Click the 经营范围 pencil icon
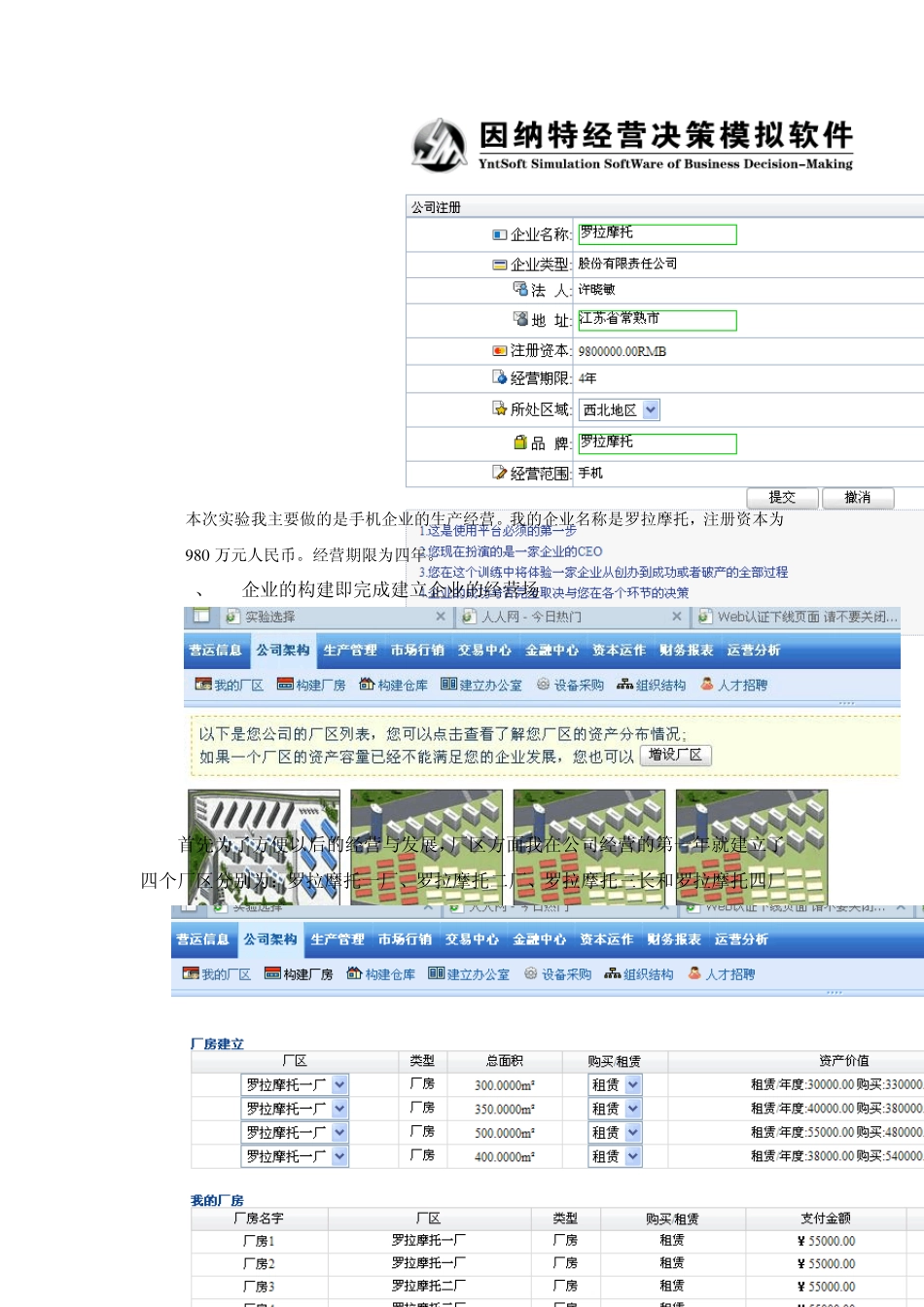The width and height of the screenshot is (924, 1307). click(500, 473)
